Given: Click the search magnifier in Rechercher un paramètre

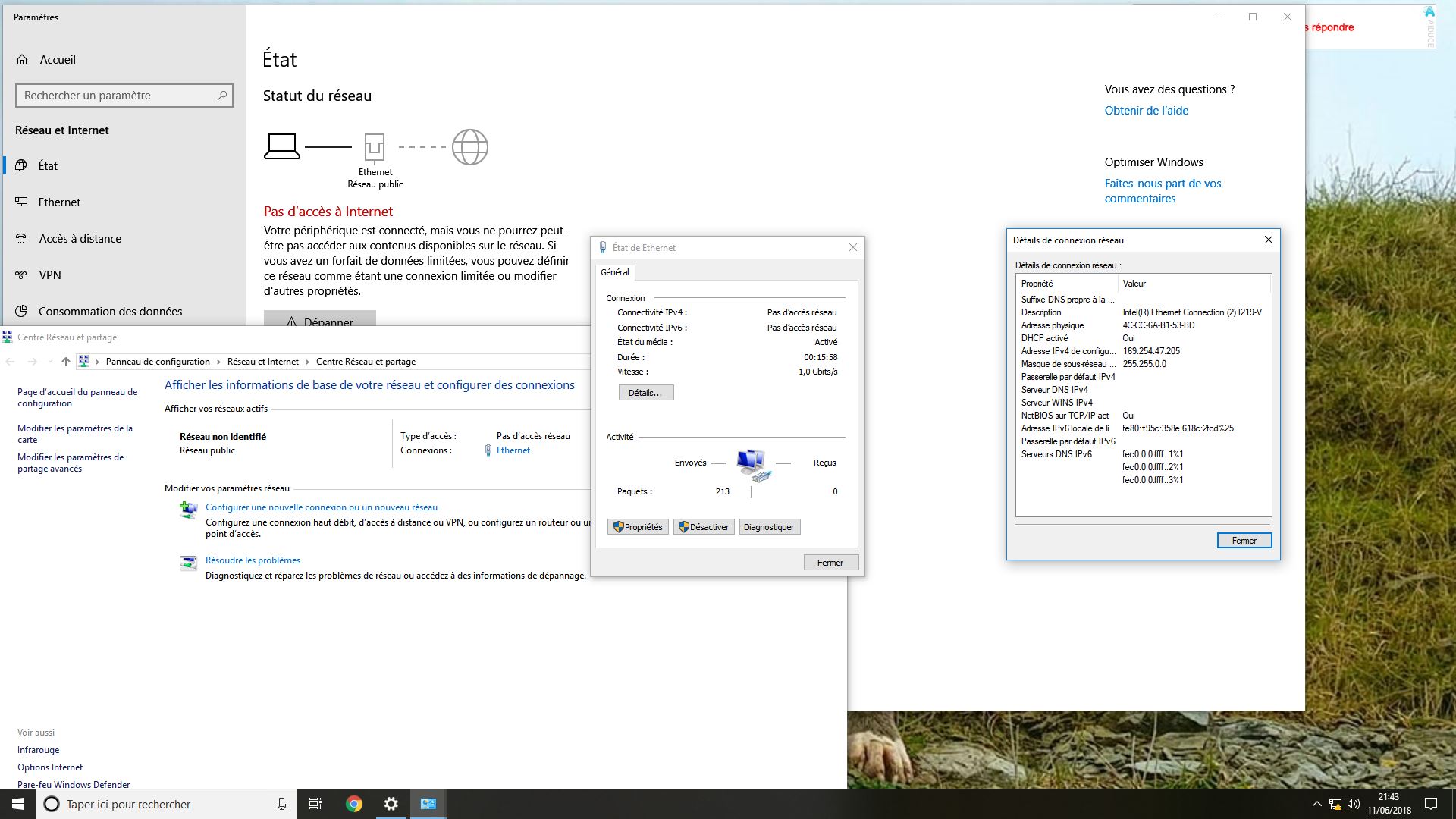Looking at the screenshot, I should 222,96.
